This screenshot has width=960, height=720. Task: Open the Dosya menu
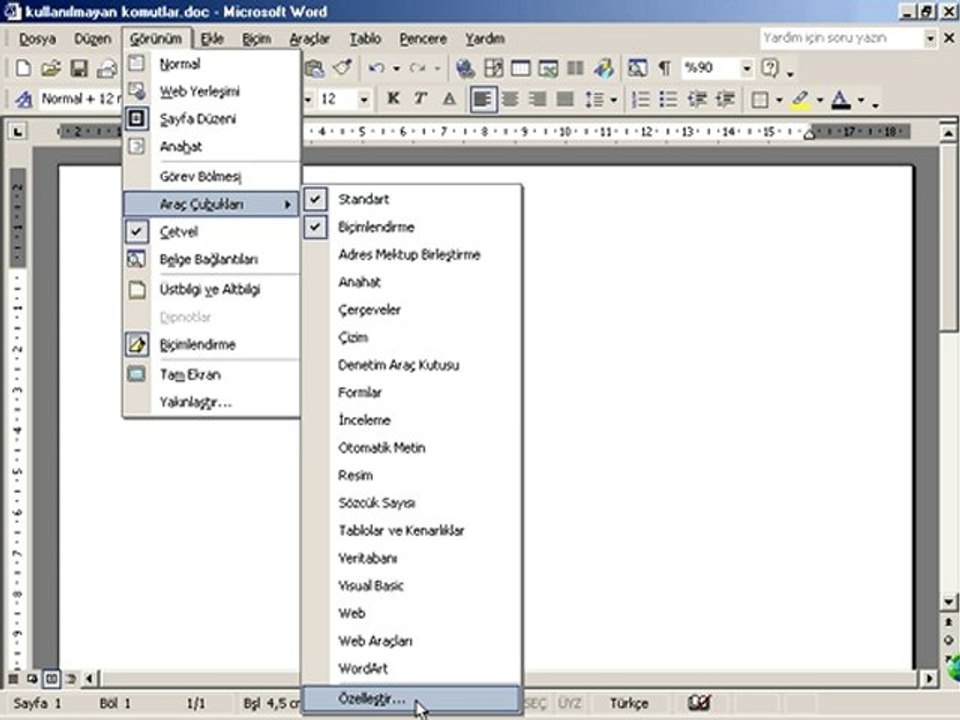tap(37, 39)
